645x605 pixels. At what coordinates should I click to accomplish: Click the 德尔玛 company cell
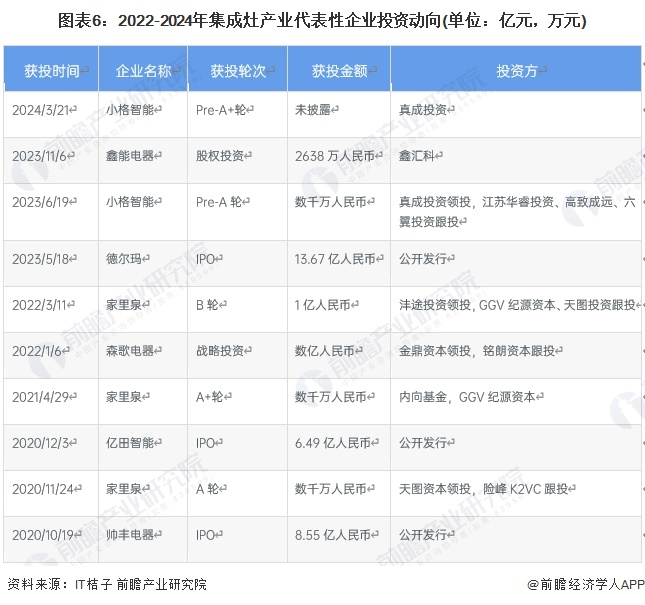coord(143,264)
